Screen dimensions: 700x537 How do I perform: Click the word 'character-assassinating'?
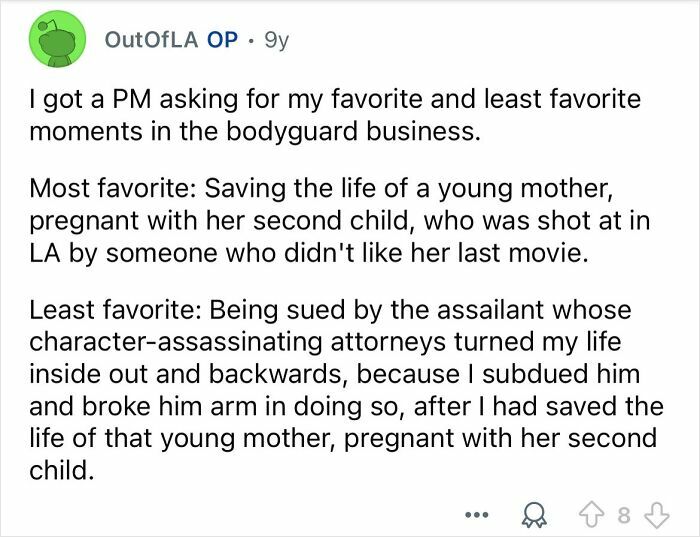tap(176, 342)
